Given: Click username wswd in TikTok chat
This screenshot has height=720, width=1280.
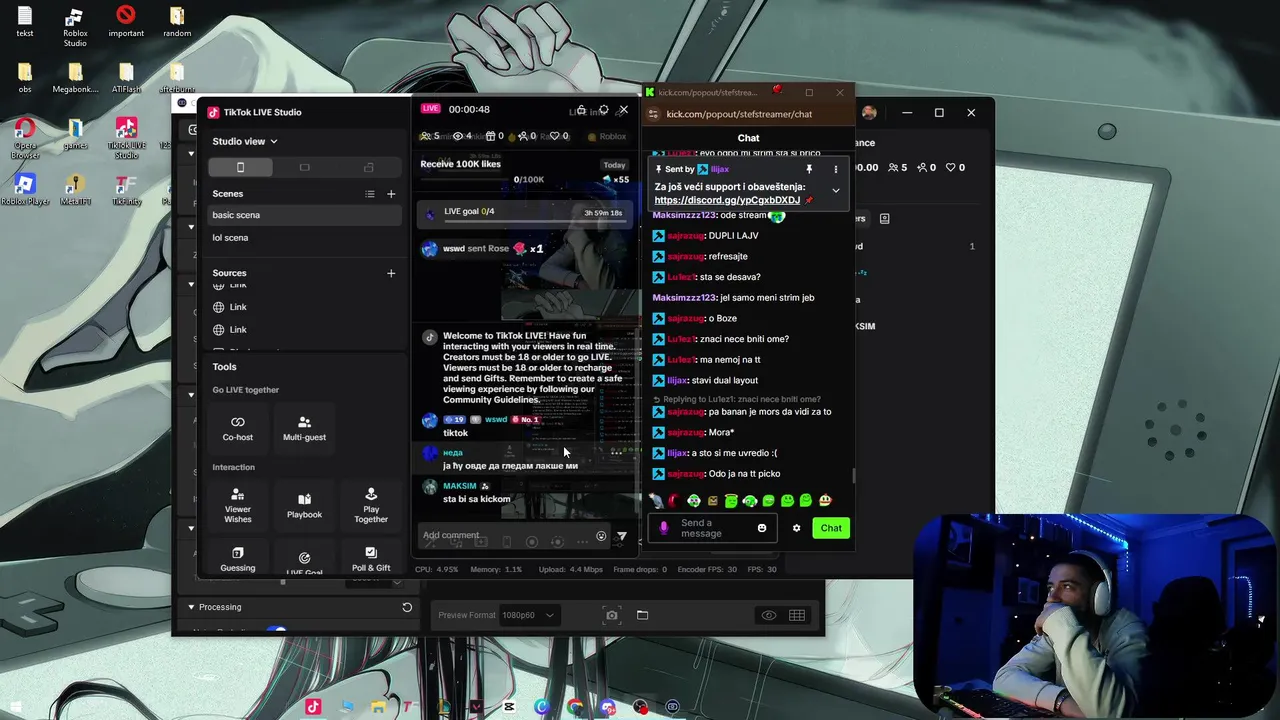Looking at the screenshot, I should [x=496, y=419].
